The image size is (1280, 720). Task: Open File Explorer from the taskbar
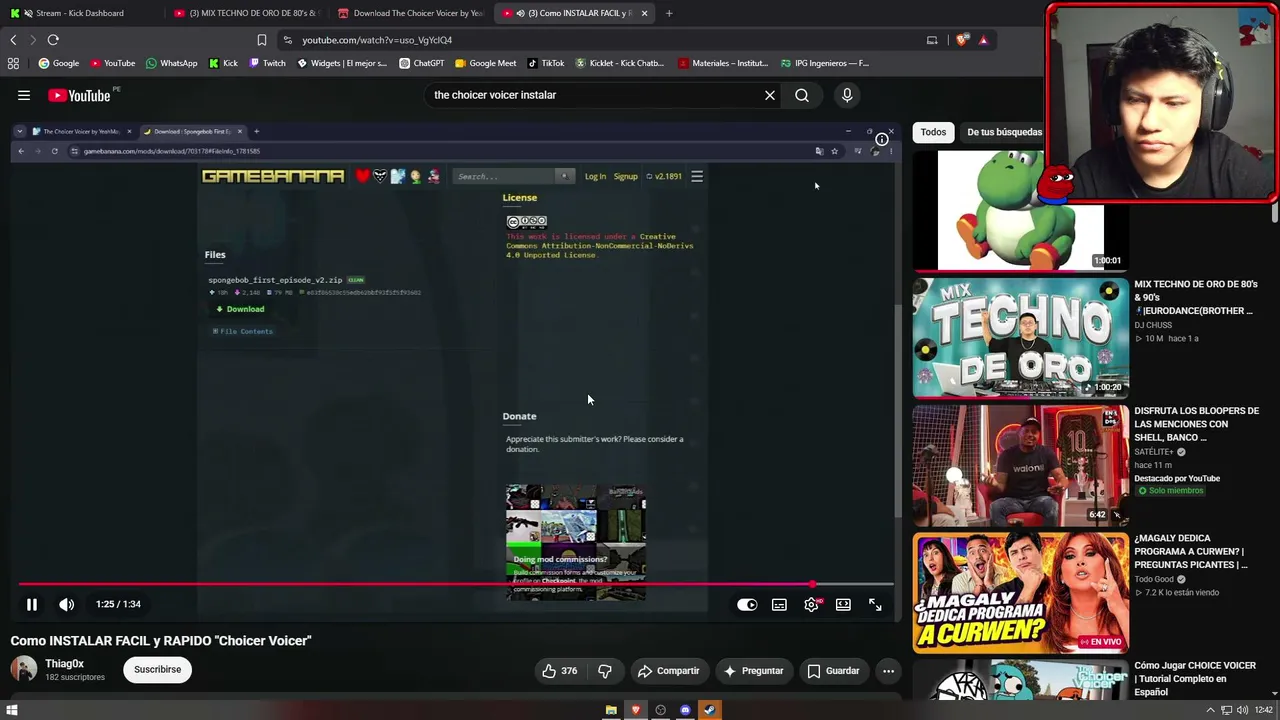(611, 710)
